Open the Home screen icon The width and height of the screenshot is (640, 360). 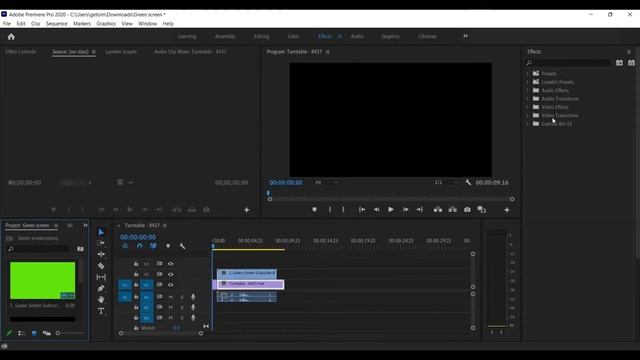coord(11,36)
